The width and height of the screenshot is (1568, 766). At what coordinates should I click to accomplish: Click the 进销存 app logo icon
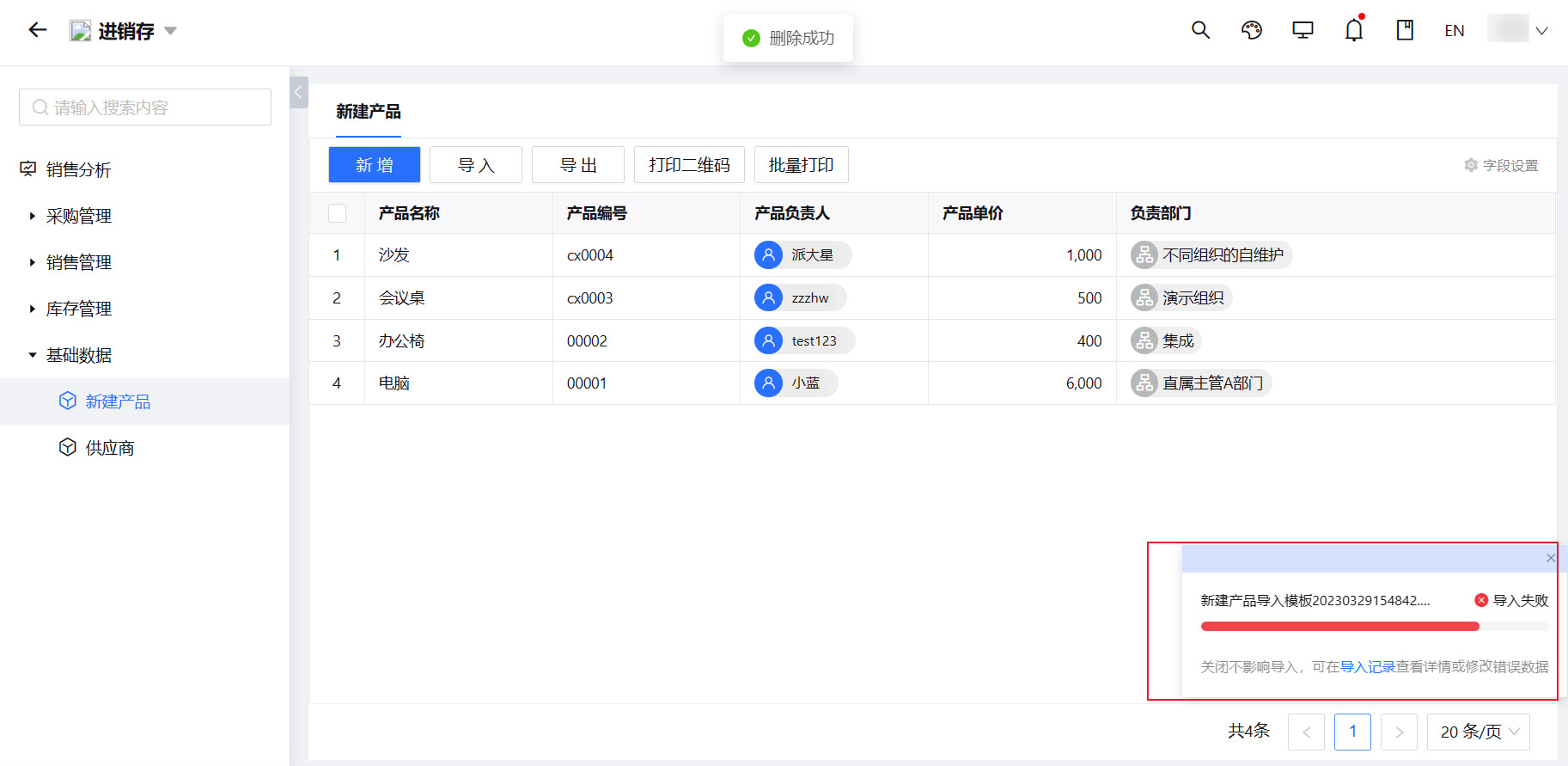[x=80, y=31]
